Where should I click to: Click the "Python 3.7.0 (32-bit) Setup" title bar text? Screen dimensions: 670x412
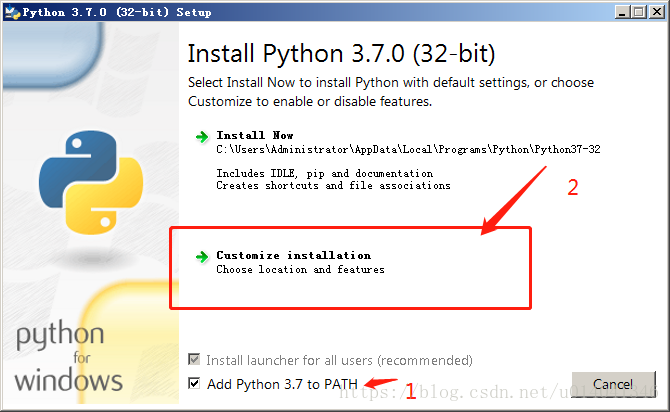pos(117,12)
